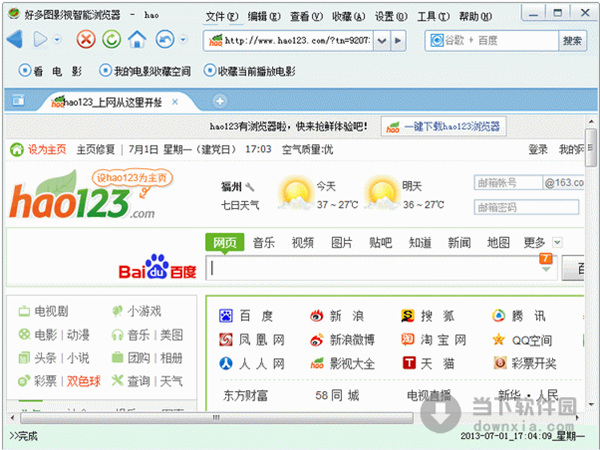Screen dimensions: 600x450
Task: Click the 搜索 button in toolbar
Action: click(x=572, y=41)
